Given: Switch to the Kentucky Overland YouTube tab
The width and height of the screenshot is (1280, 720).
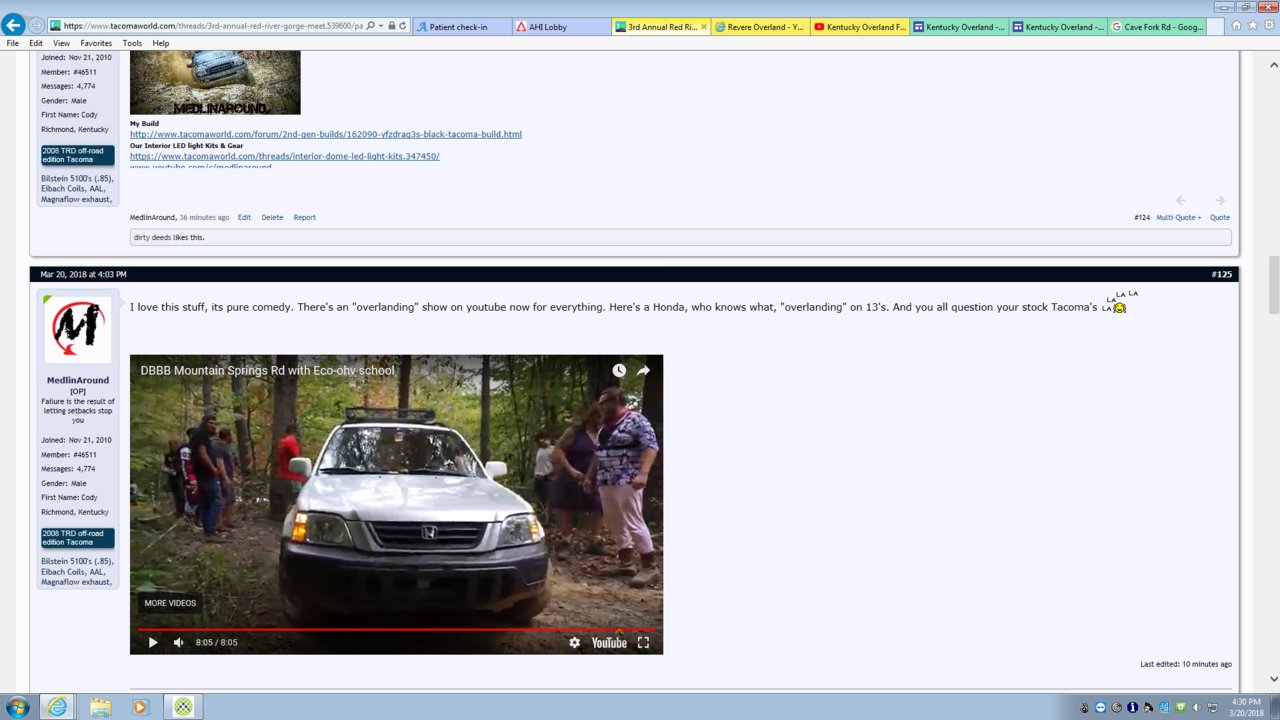Looking at the screenshot, I should (859, 27).
